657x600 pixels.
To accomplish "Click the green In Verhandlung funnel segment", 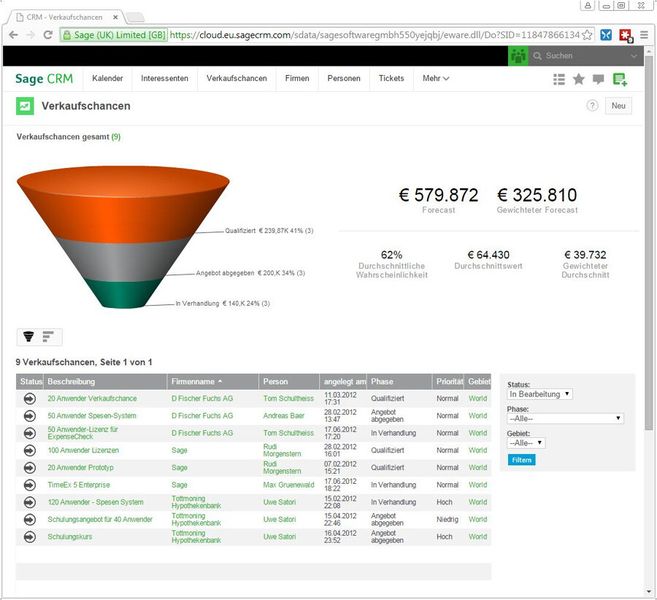I will coord(123,294).
